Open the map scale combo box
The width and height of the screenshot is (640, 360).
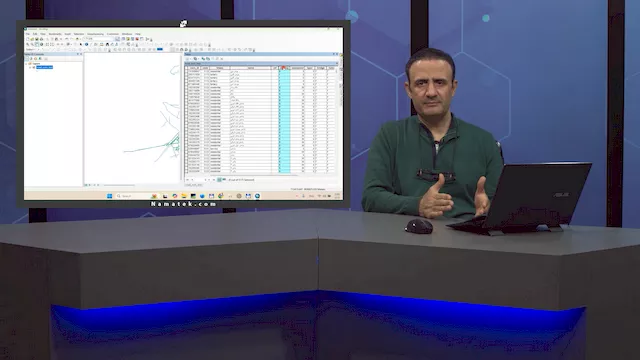[99, 39]
